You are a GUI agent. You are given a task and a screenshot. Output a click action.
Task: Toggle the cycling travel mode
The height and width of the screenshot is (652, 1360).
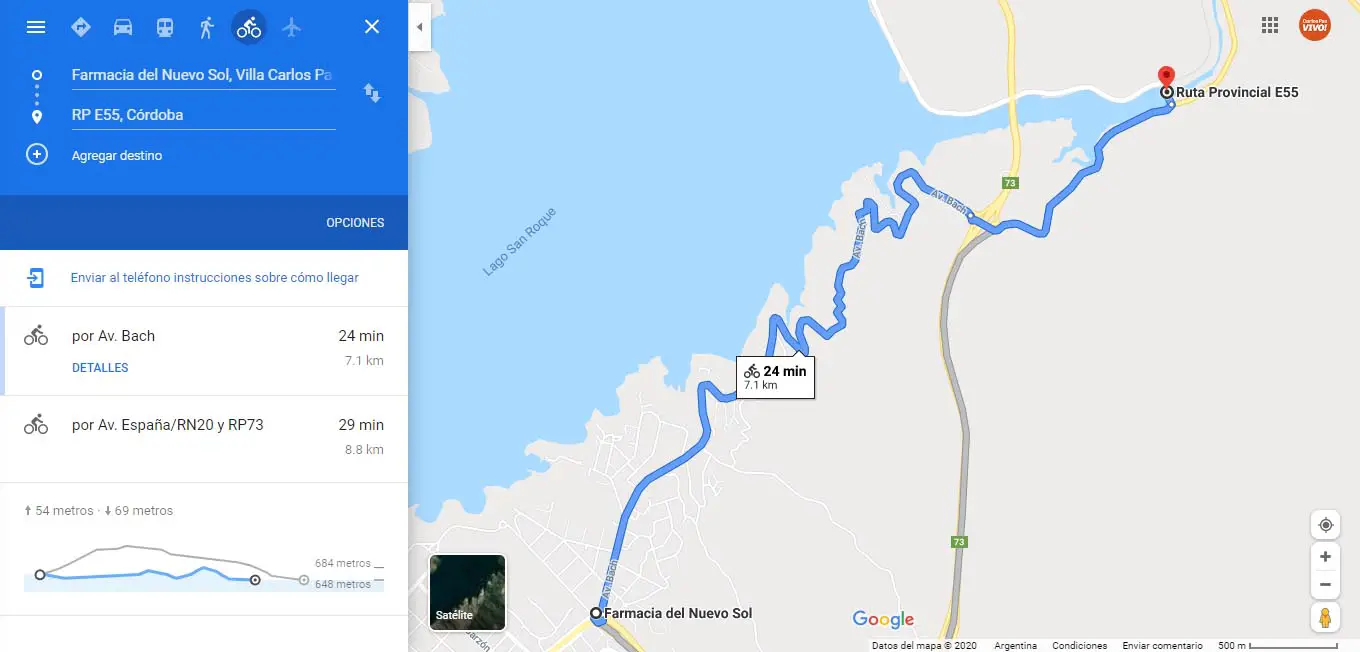click(249, 27)
